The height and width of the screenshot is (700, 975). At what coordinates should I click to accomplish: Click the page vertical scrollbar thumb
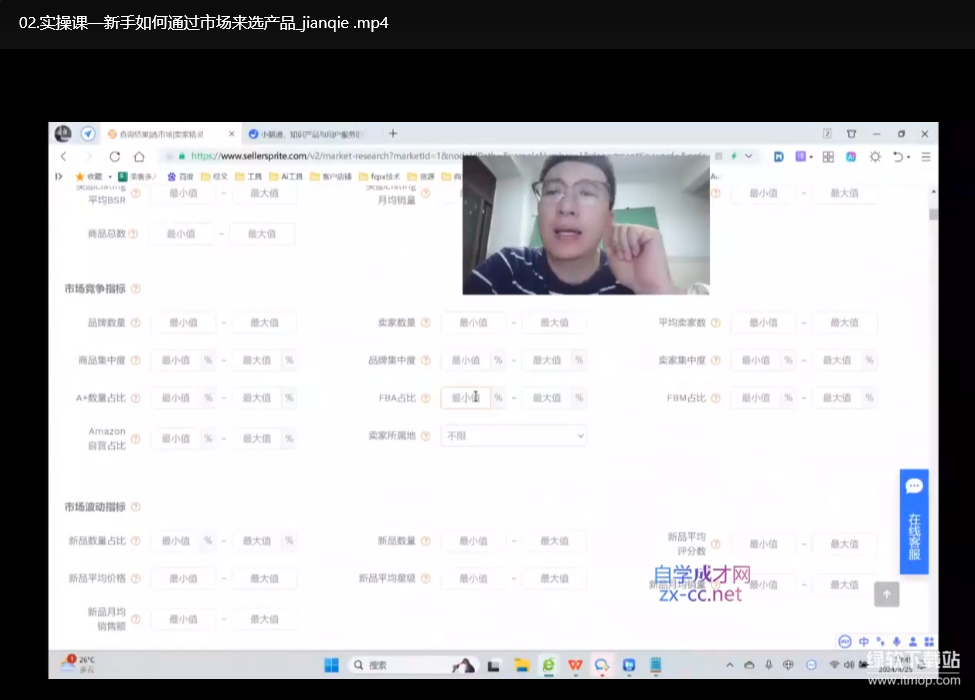point(933,214)
